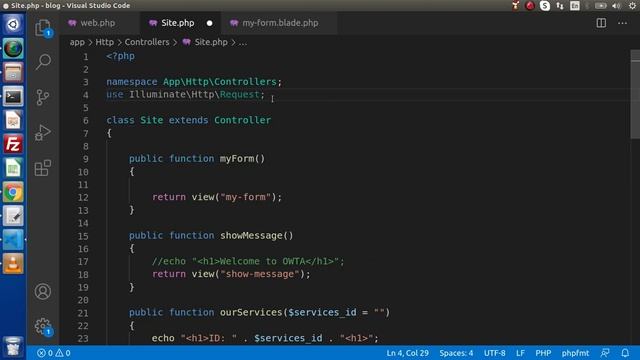Launch FileZilla from the dock

tap(13, 144)
